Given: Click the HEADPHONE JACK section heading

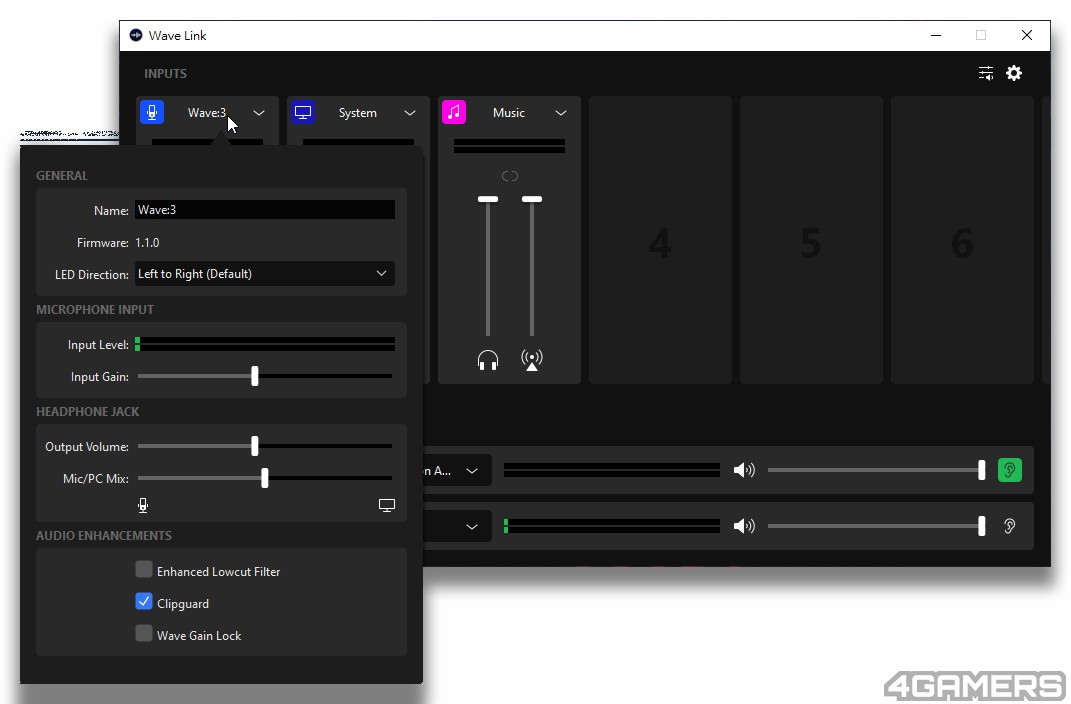Looking at the screenshot, I should pos(87,412).
